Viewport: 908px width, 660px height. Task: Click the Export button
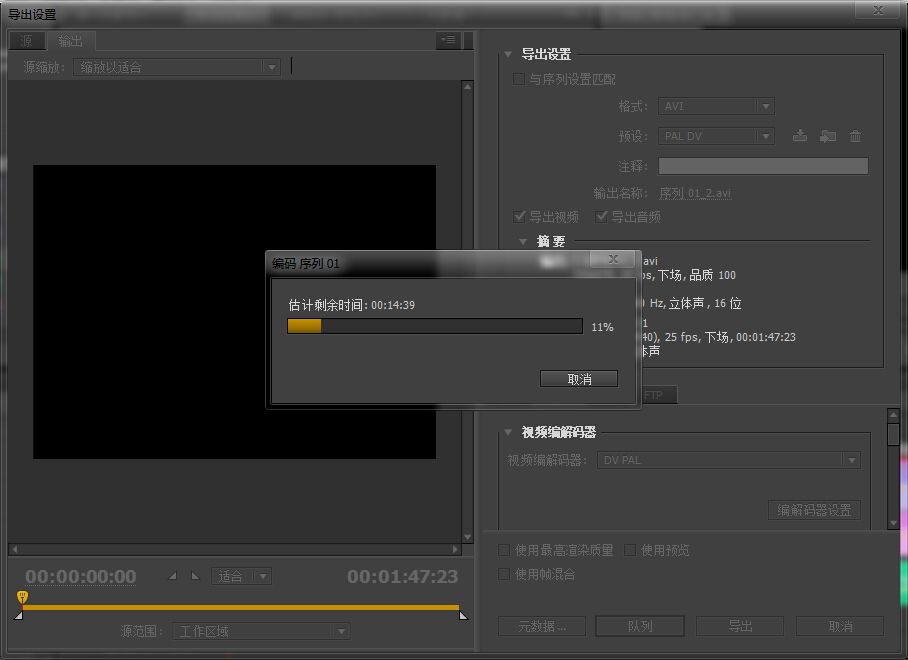tap(740, 626)
